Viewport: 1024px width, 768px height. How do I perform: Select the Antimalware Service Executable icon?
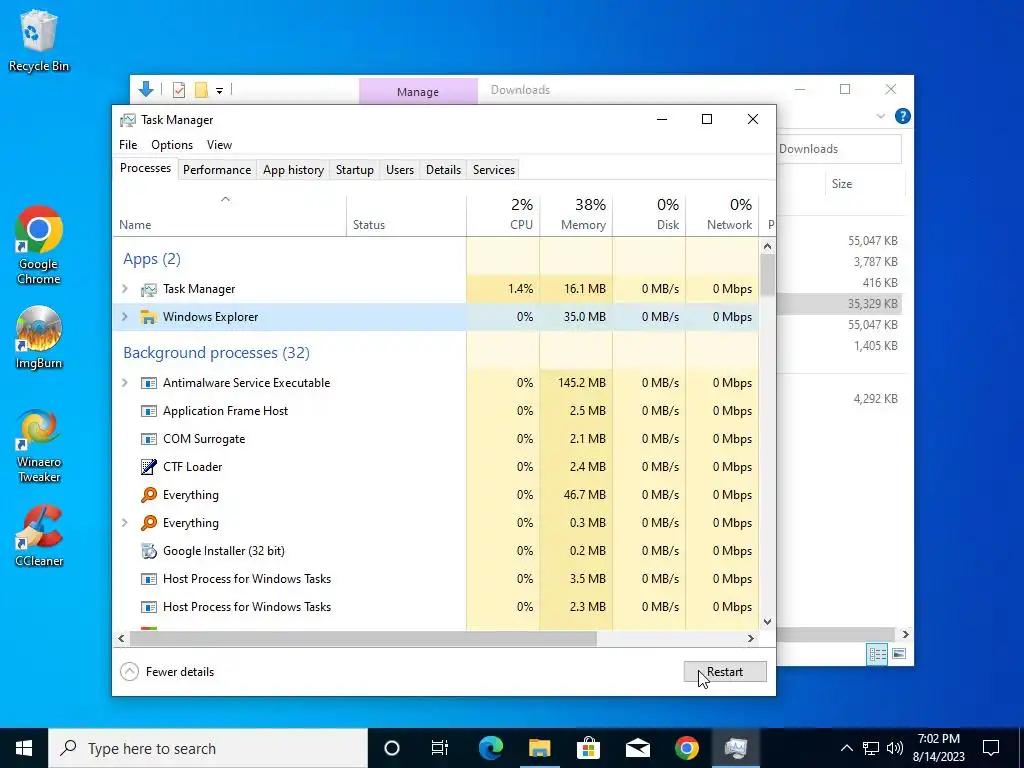click(149, 383)
